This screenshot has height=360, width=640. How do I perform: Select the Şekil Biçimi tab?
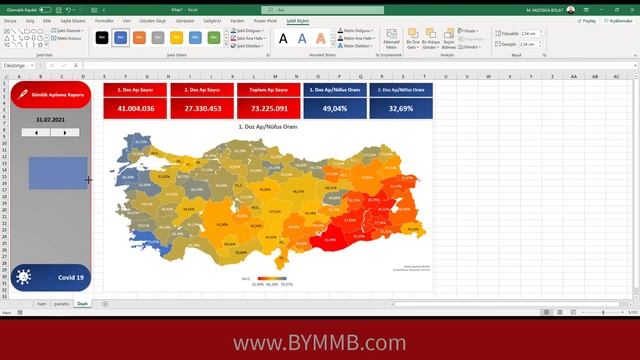[298, 21]
